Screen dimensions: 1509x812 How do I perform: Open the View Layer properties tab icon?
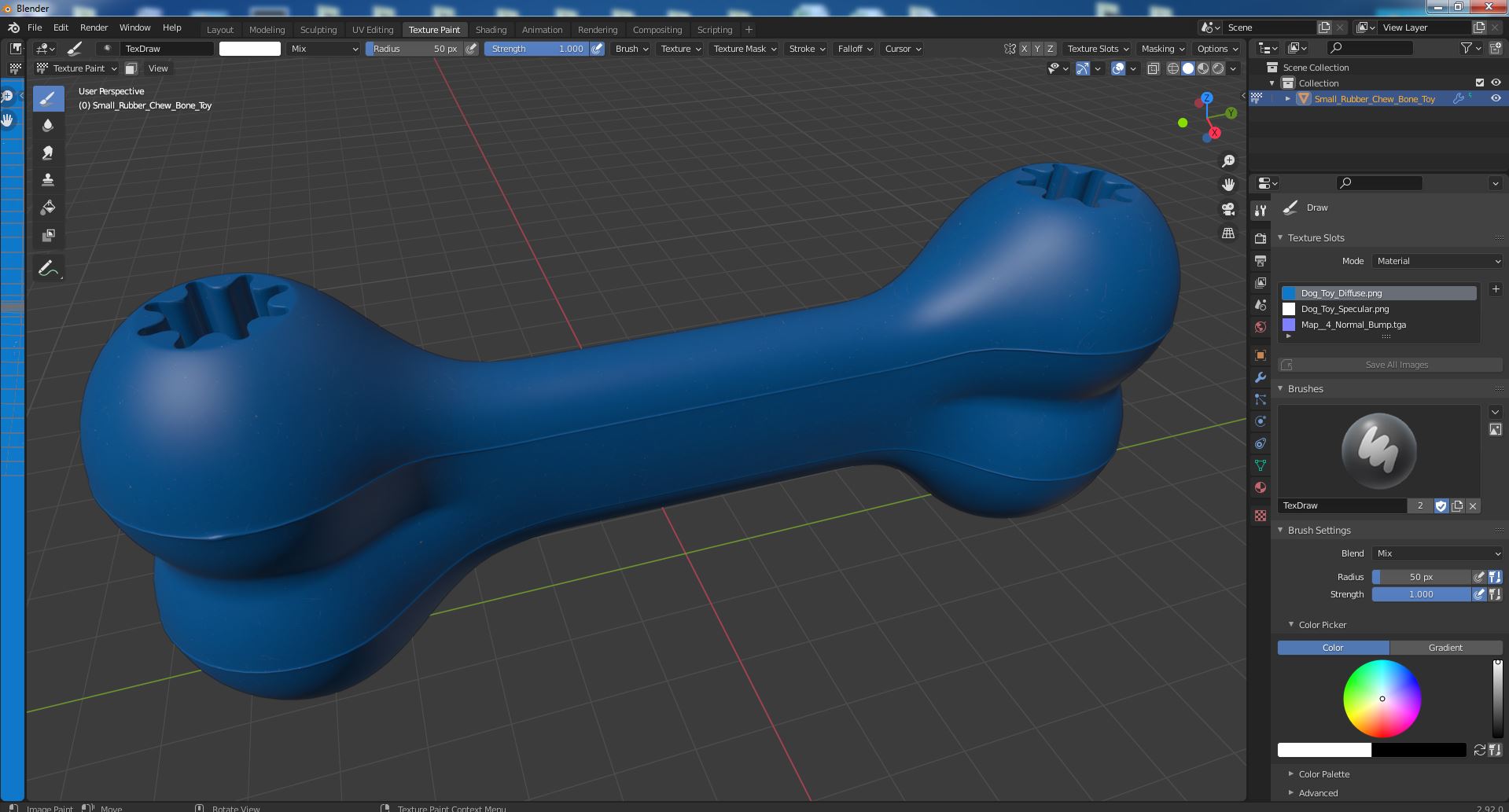pyautogui.click(x=1261, y=282)
